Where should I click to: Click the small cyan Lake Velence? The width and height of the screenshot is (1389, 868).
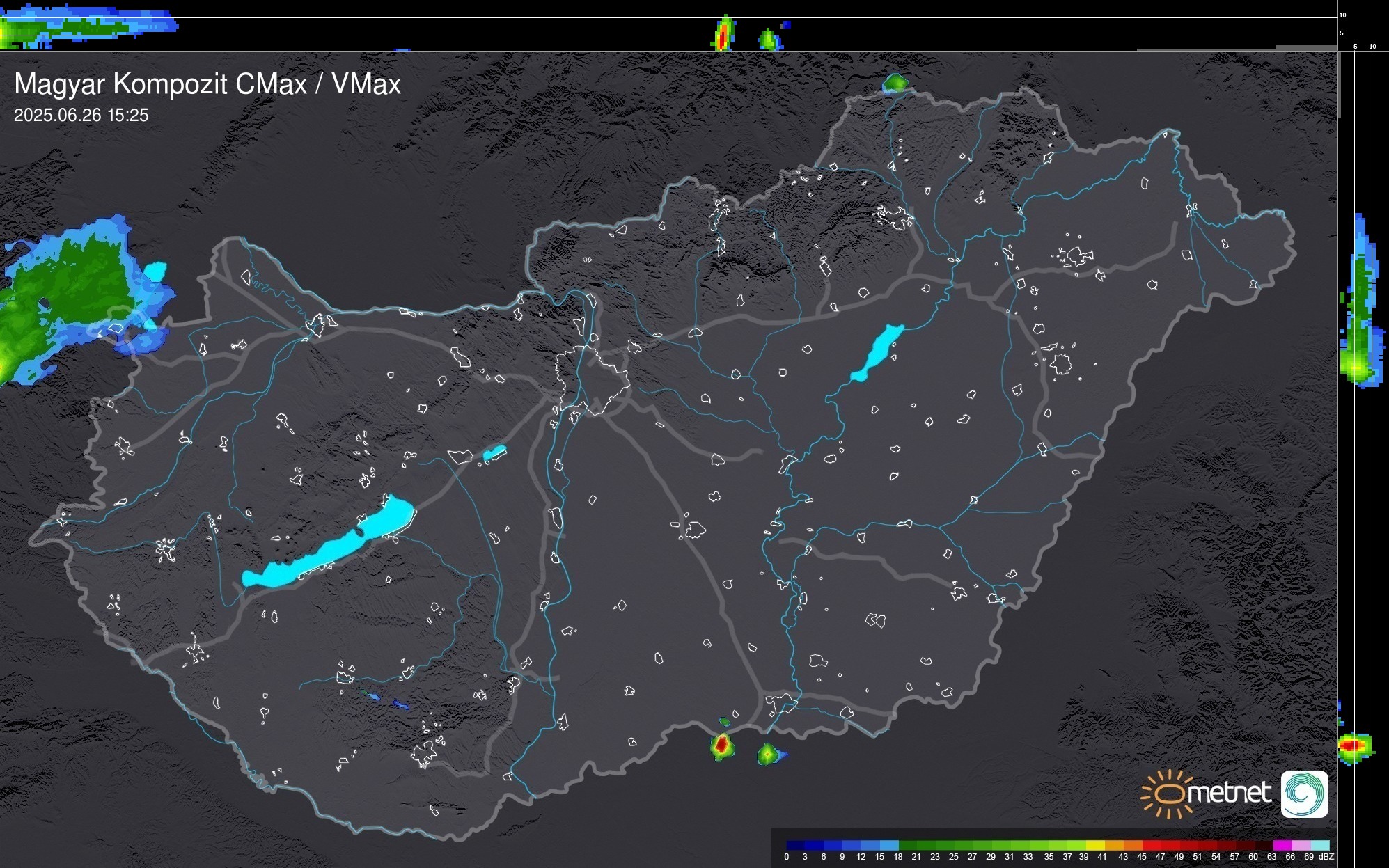494,453
